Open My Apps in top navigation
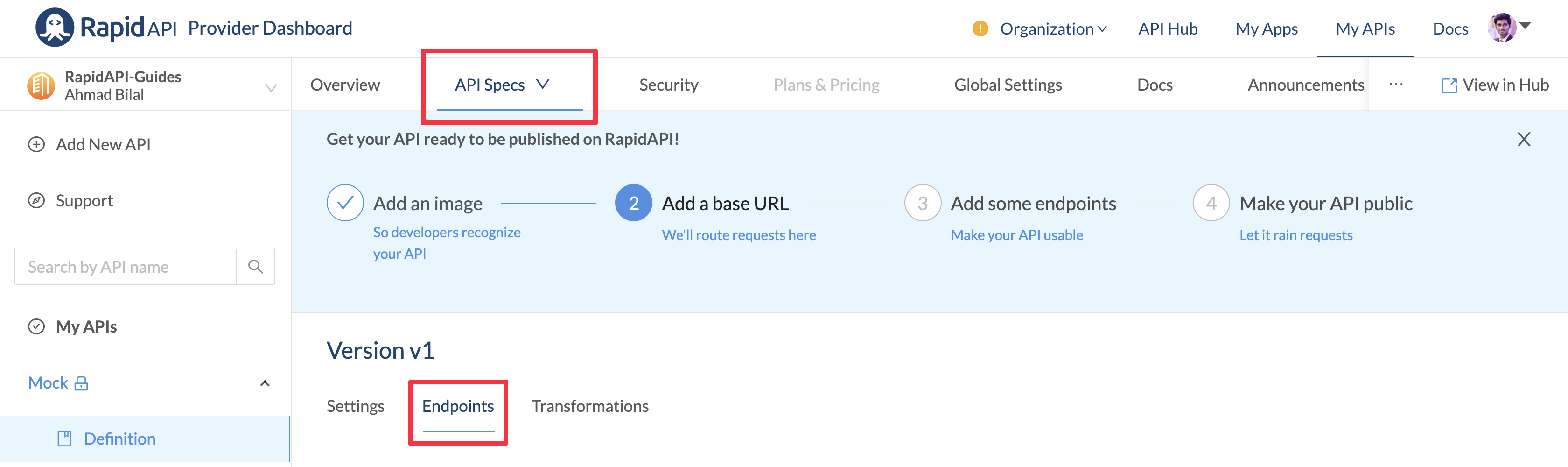Viewport: 1568px width, 467px height. coord(1267,28)
